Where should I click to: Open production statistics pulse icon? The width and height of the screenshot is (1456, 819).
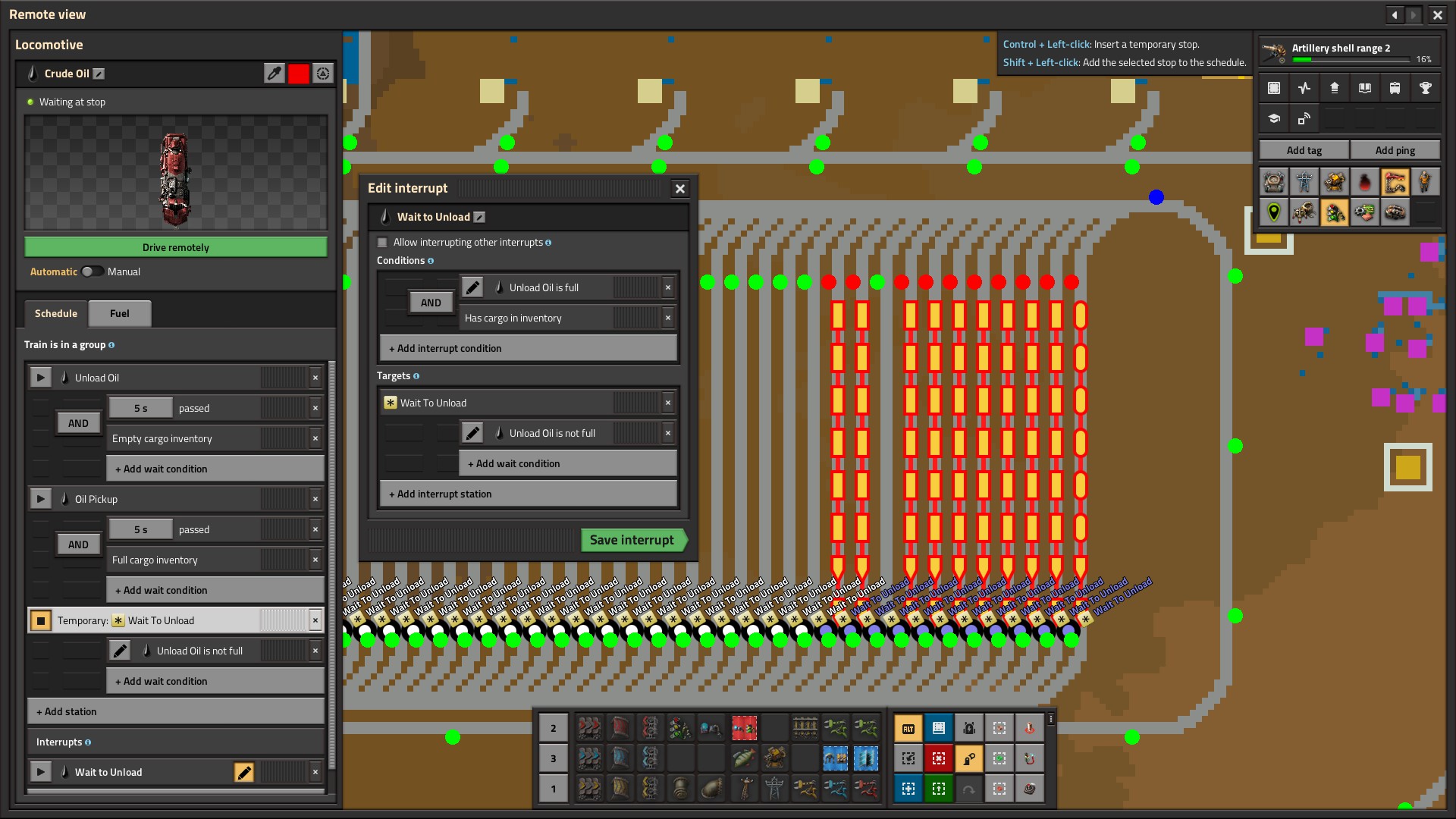[x=1304, y=88]
